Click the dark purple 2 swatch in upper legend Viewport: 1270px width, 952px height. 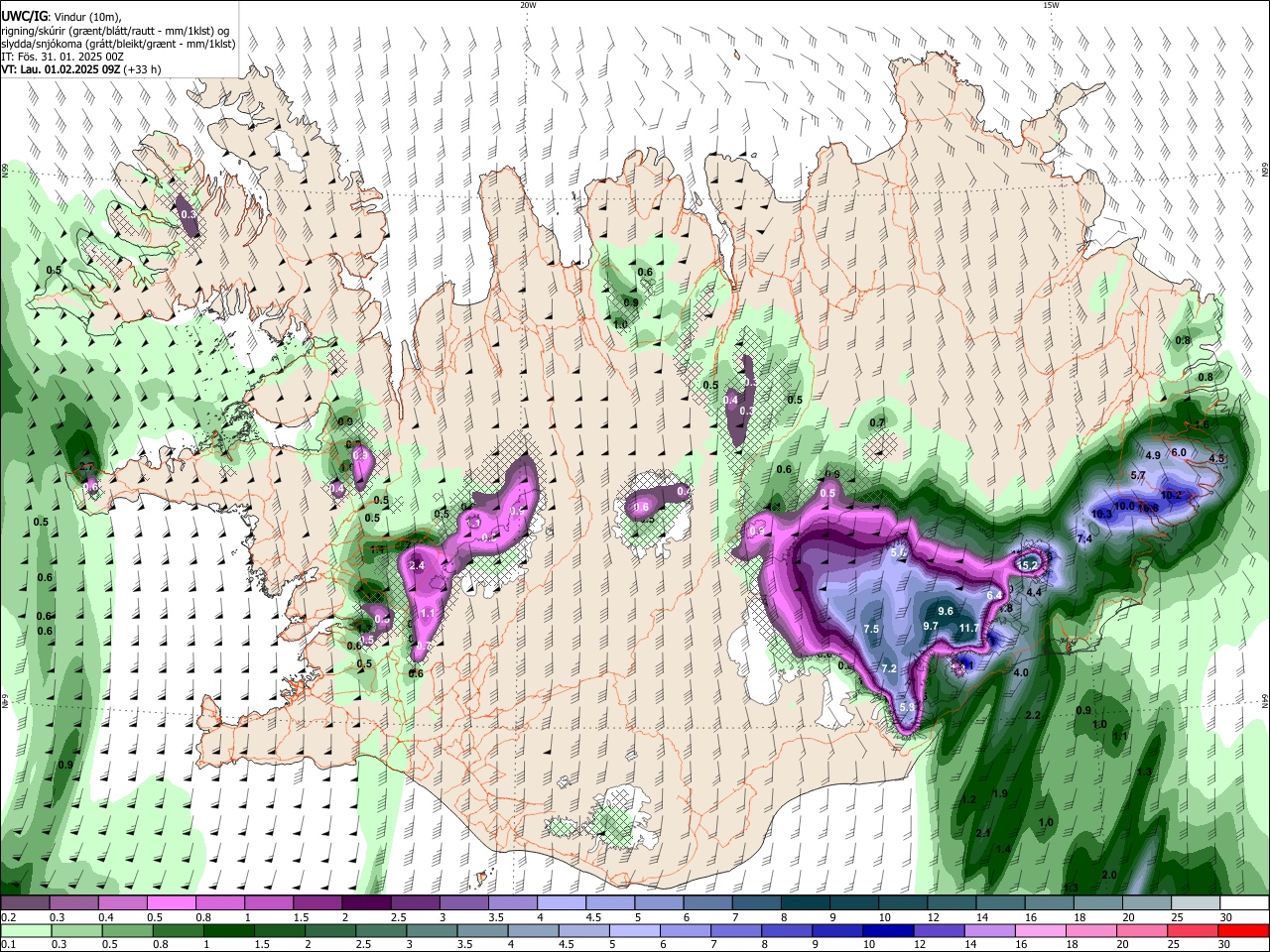(x=365, y=903)
